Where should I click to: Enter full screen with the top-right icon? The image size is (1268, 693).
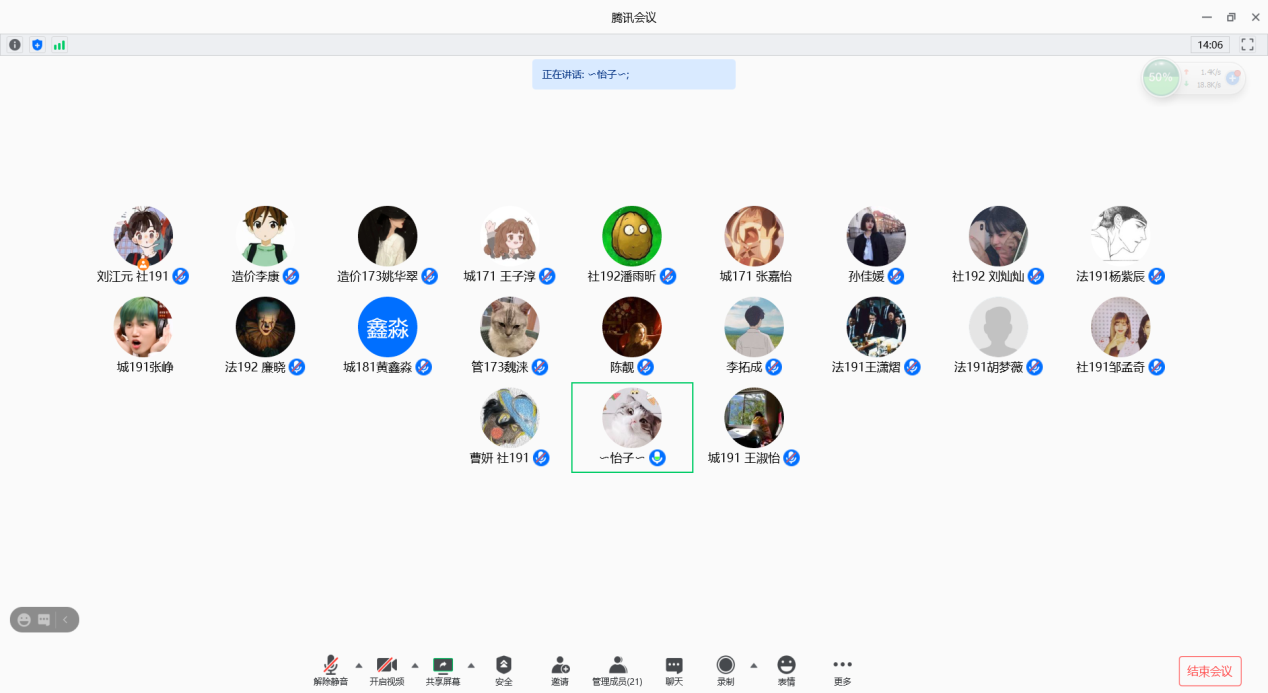pos(1247,45)
